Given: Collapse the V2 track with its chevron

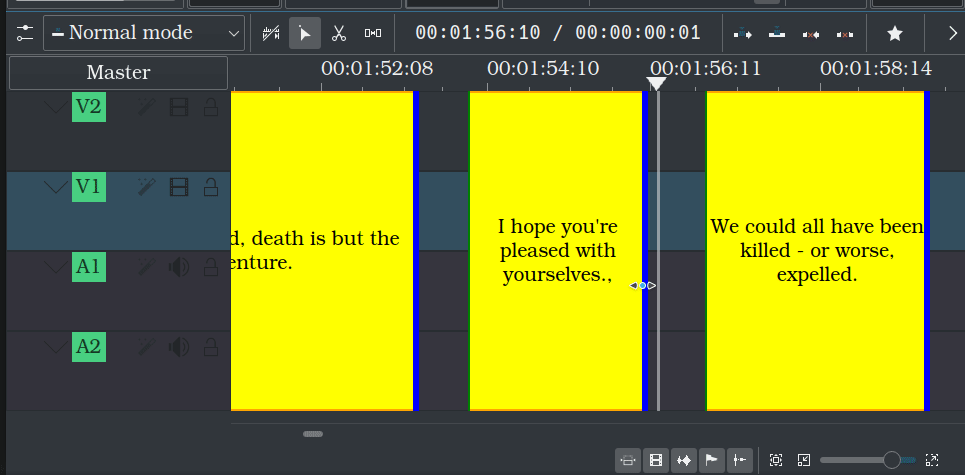Looking at the screenshot, I should coord(56,107).
